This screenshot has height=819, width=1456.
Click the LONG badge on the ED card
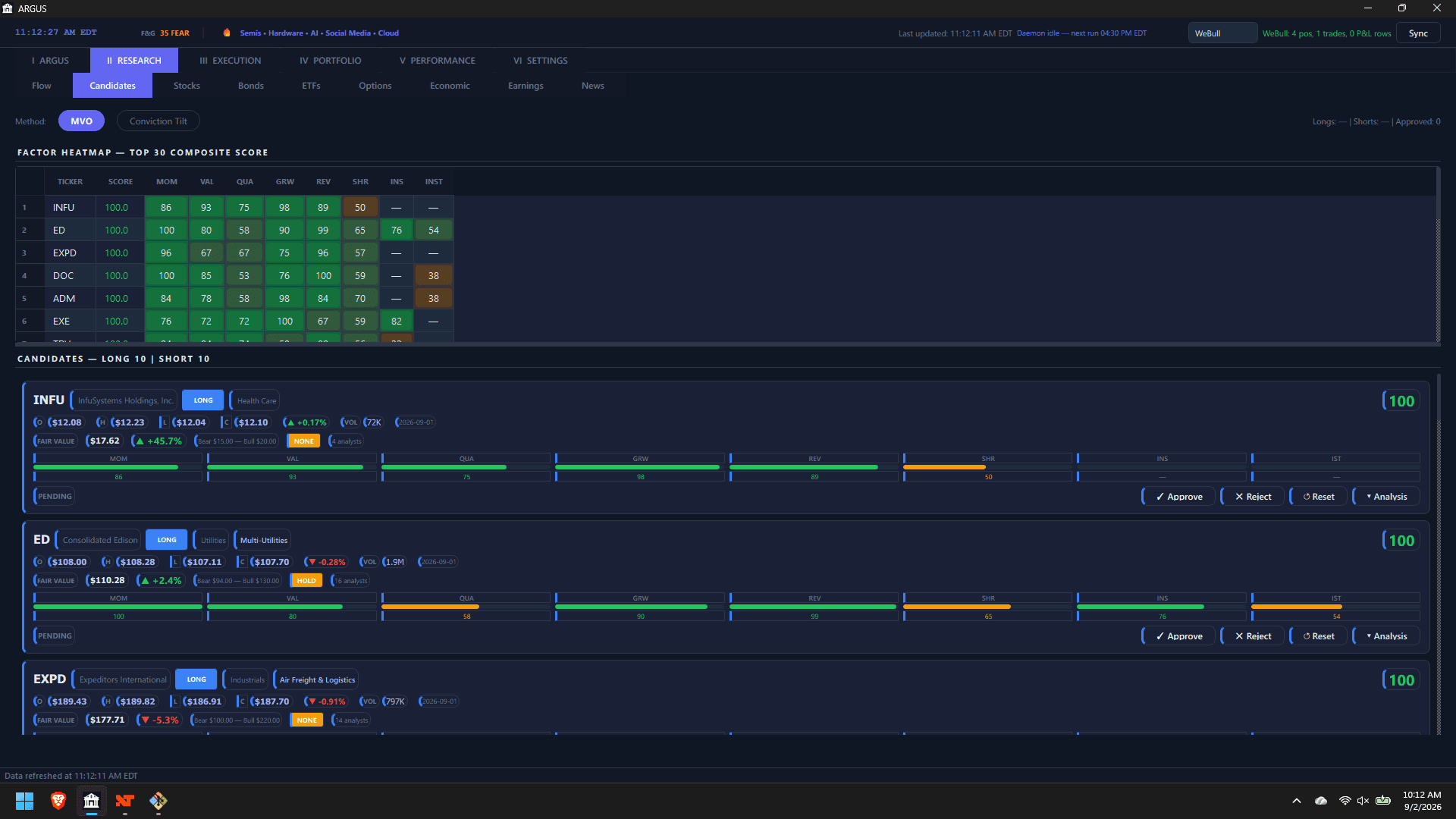click(167, 540)
